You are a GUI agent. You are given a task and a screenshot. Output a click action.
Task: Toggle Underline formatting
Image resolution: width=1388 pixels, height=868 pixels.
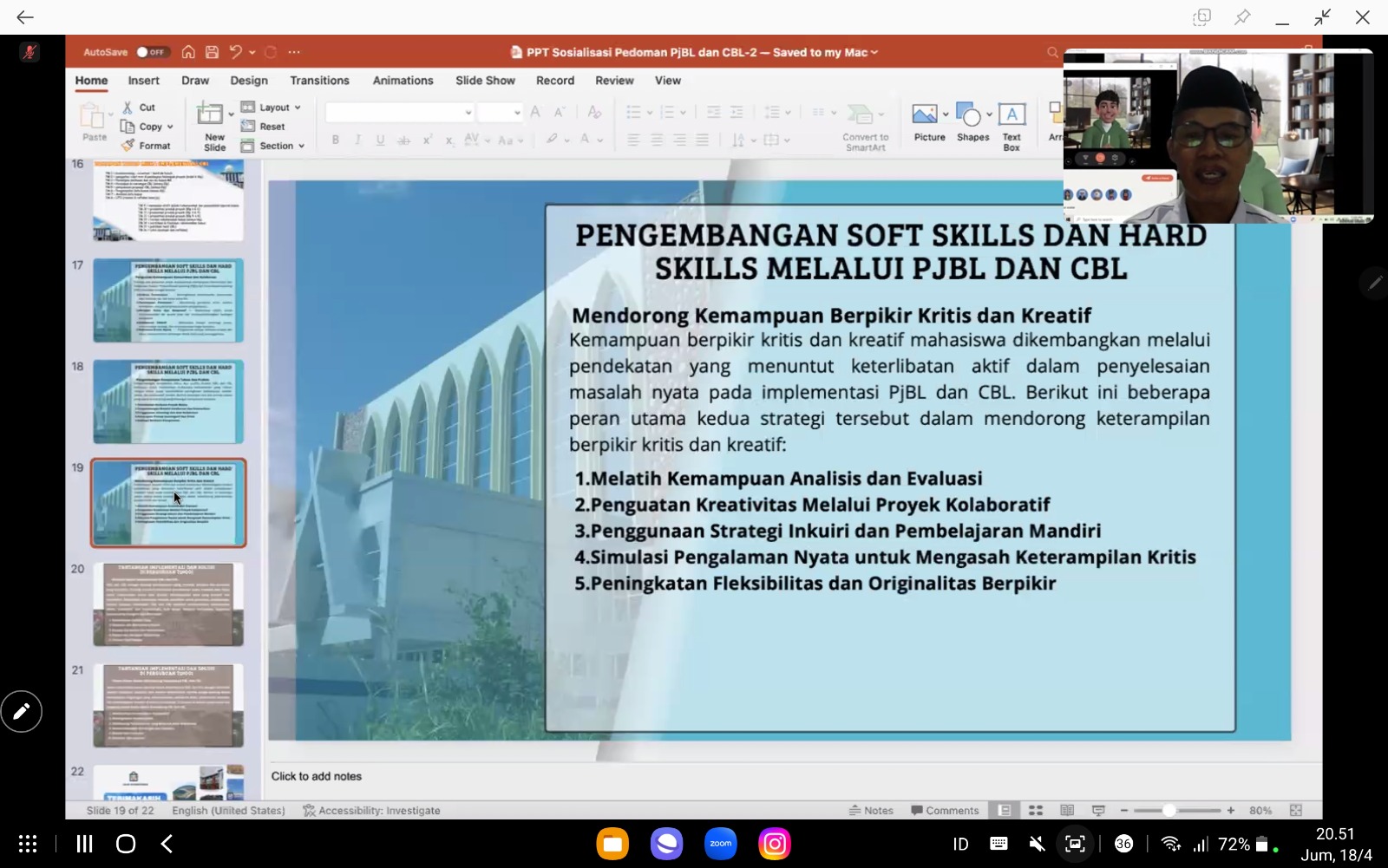[x=380, y=140]
